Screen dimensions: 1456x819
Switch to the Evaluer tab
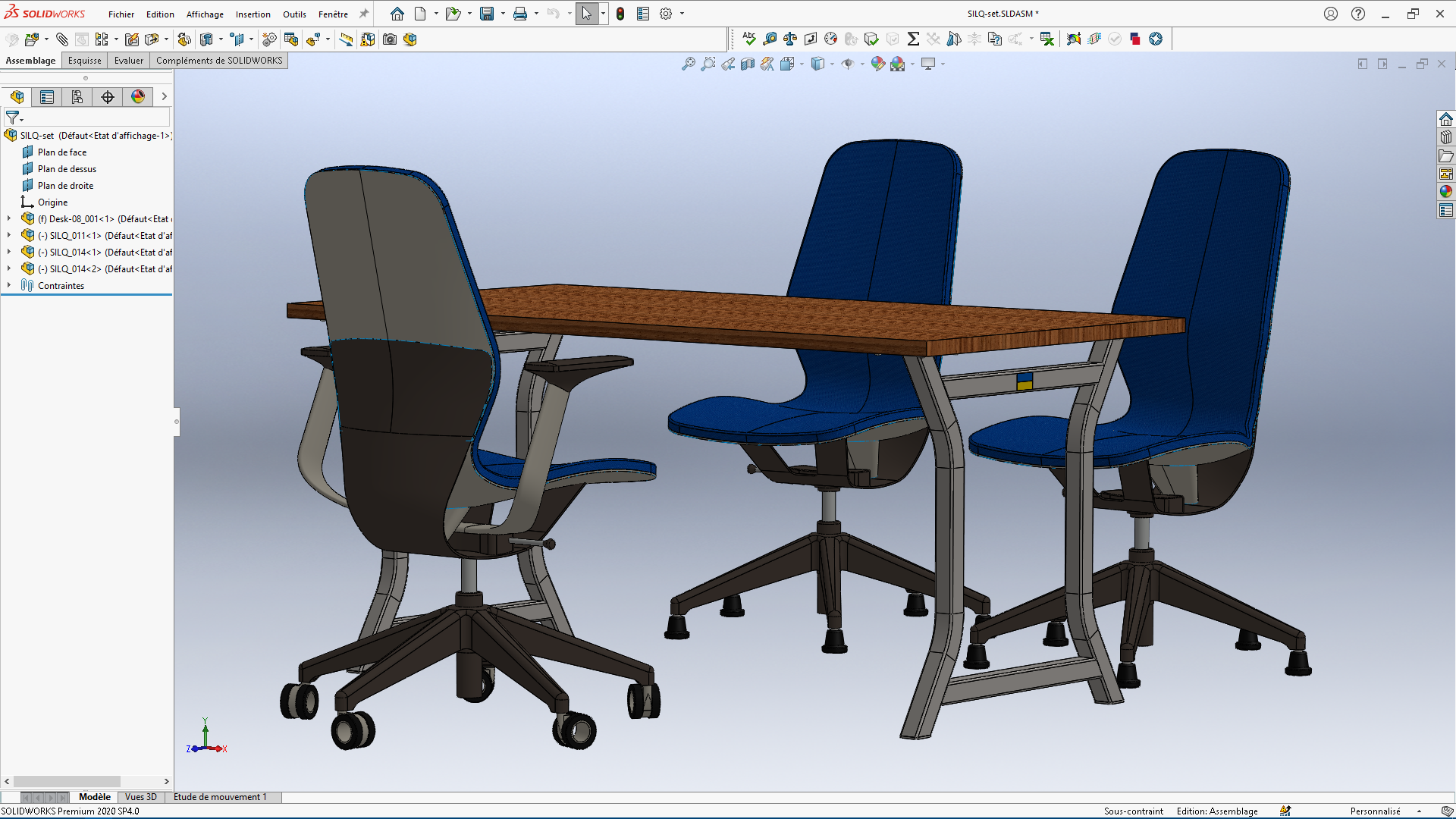(128, 61)
